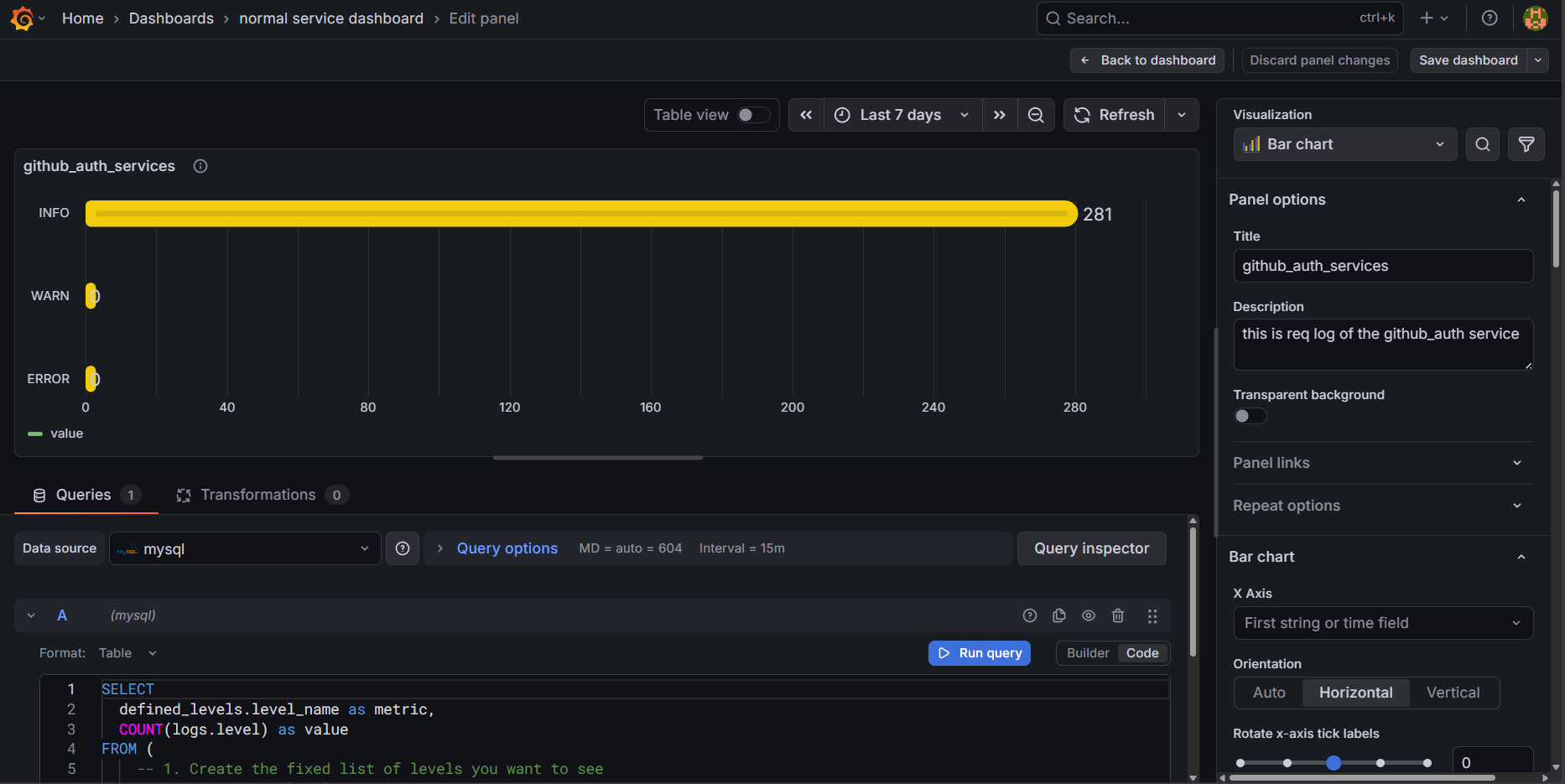Viewport: 1565px width, 784px height.
Task: Zoom out the time range
Action: [1036, 115]
